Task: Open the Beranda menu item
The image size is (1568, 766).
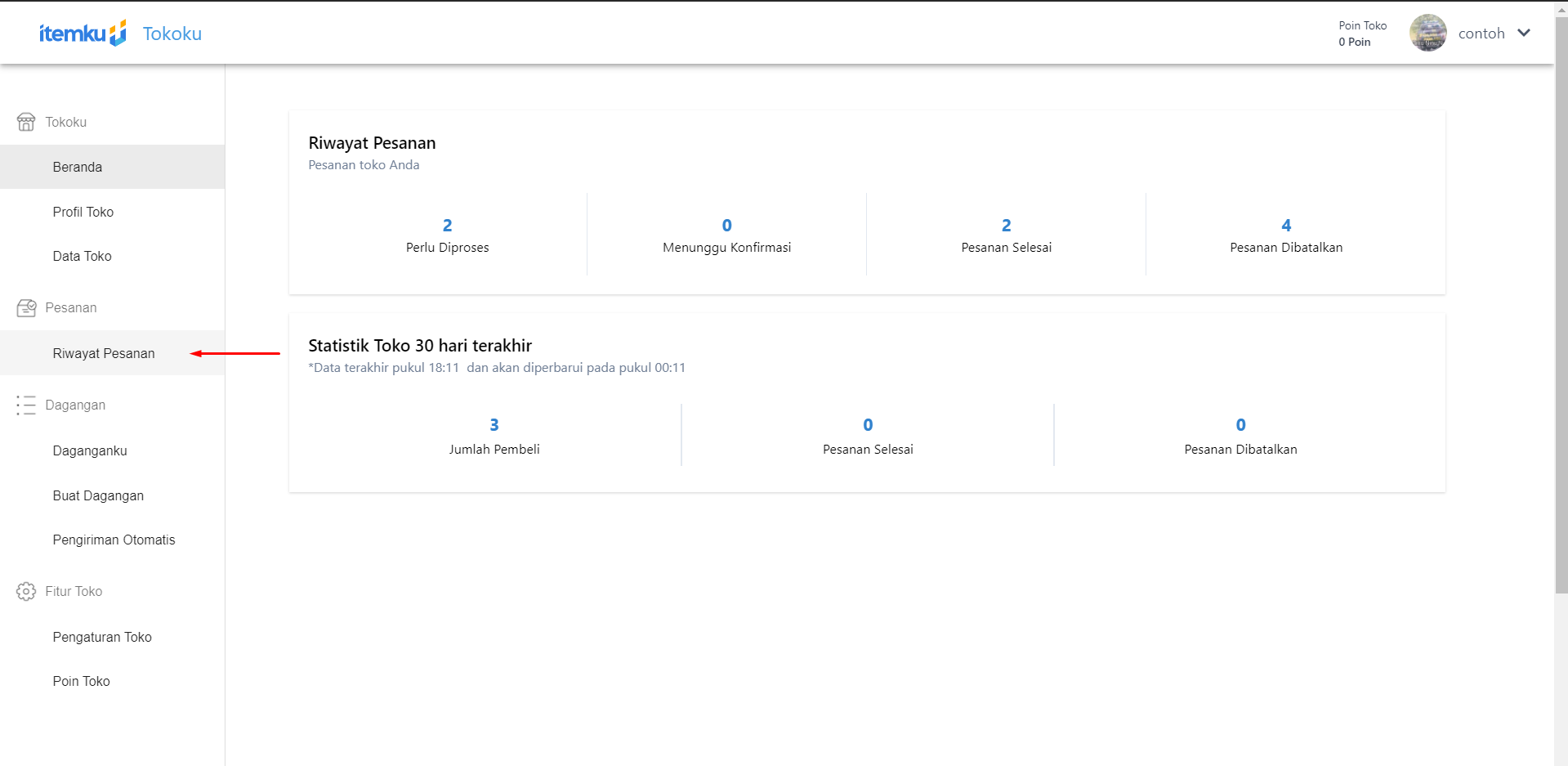Action: (78, 167)
